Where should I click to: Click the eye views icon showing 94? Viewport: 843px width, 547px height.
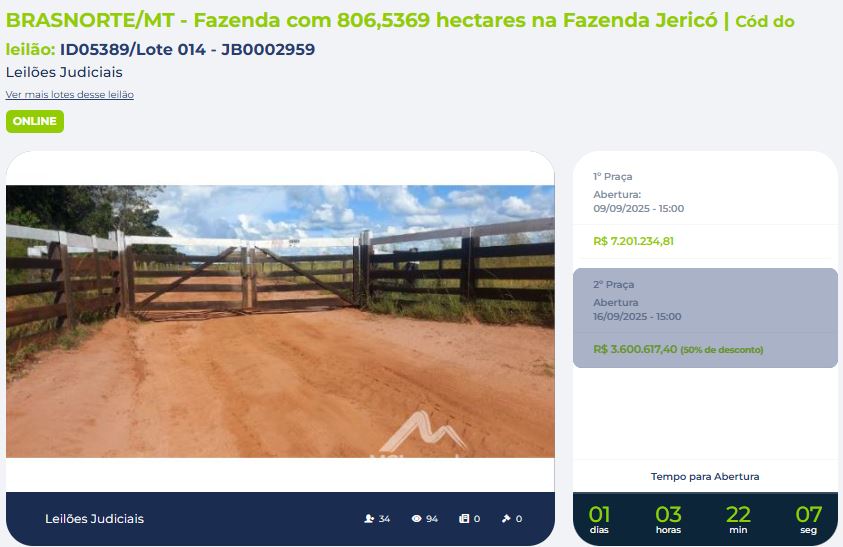pyautogui.click(x=417, y=518)
